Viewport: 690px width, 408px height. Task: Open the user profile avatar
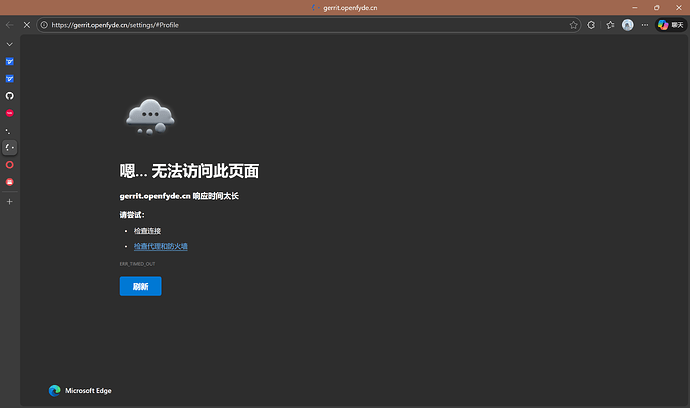tap(628, 25)
